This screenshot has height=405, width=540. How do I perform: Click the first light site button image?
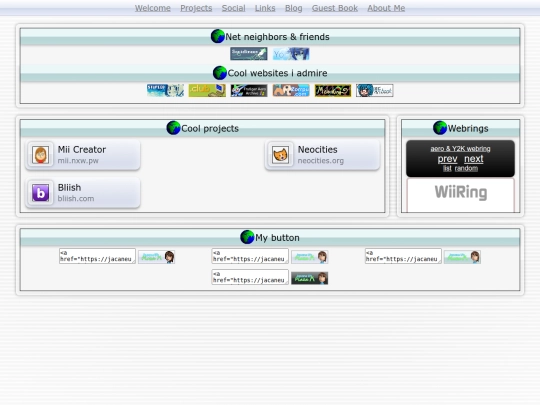[157, 257]
